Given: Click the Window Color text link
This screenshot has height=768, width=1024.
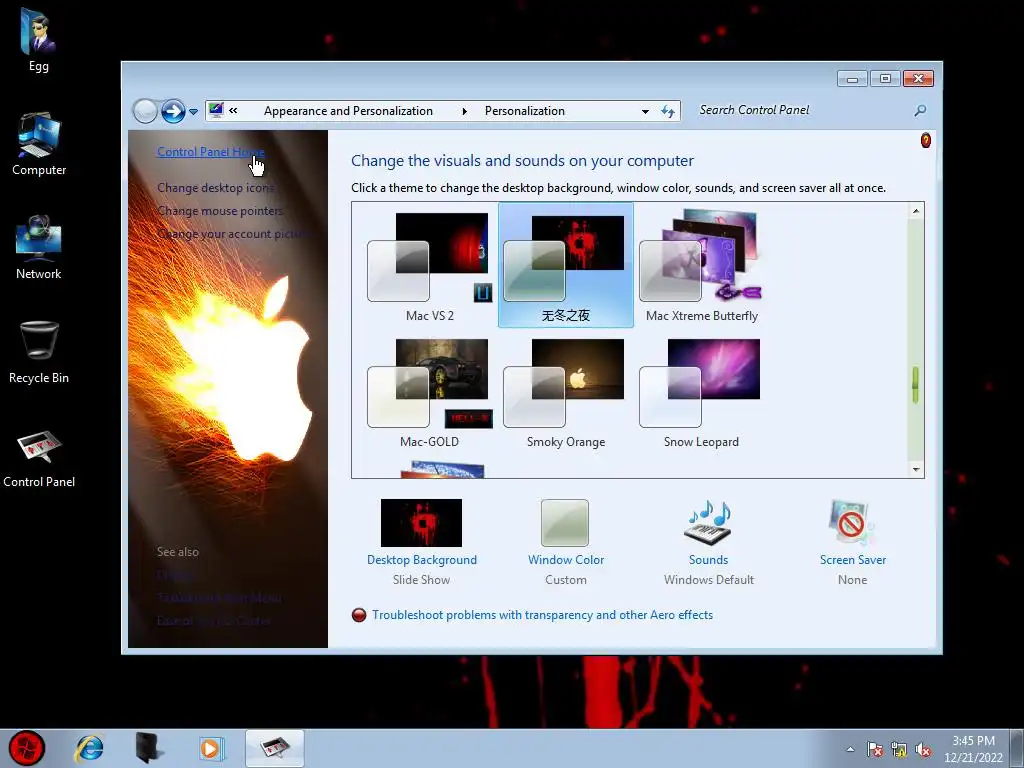Looking at the screenshot, I should pyautogui.click(x=566, y=560).
